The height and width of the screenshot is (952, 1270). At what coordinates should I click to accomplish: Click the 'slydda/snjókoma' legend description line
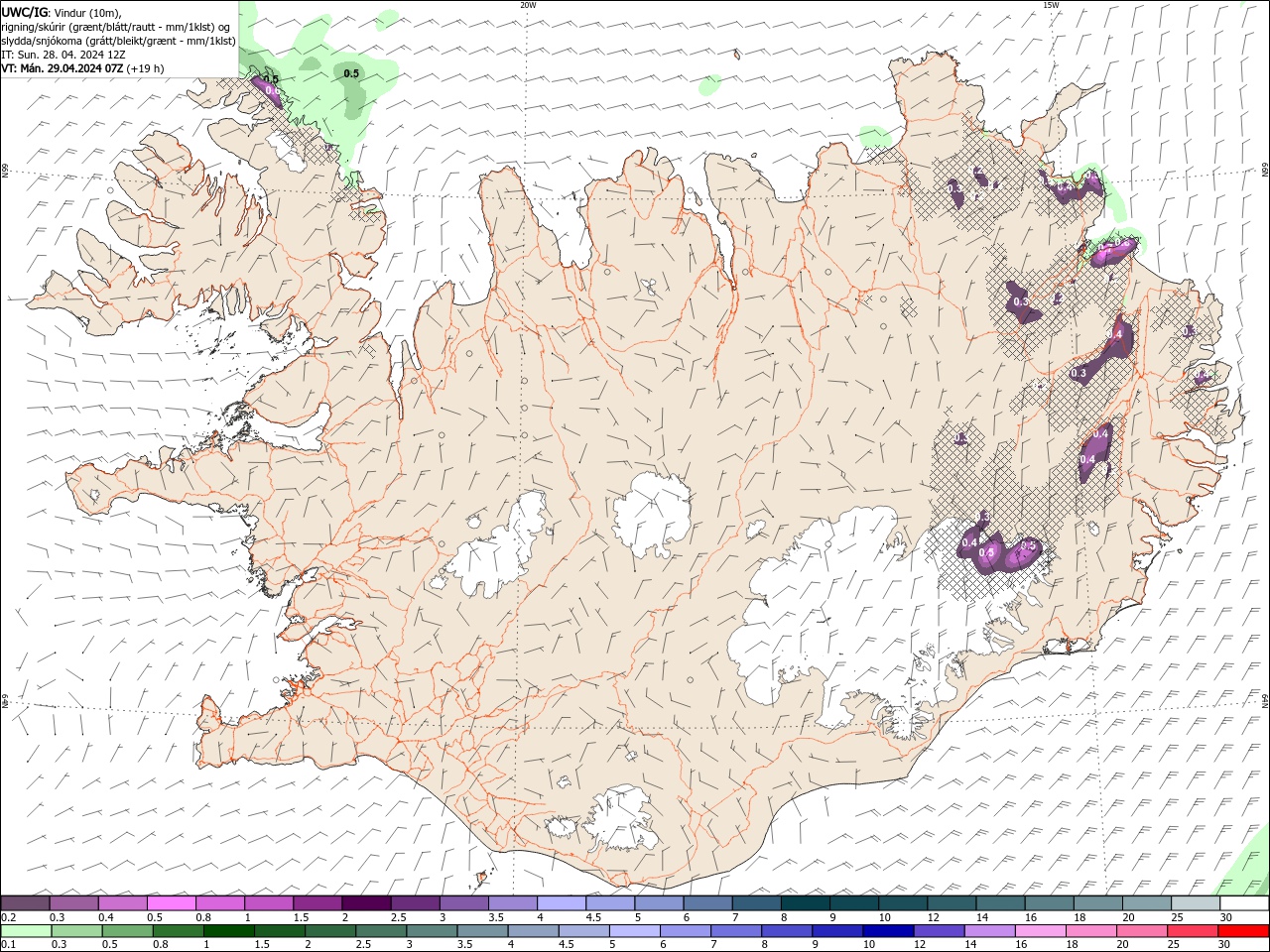click(119, 41)
